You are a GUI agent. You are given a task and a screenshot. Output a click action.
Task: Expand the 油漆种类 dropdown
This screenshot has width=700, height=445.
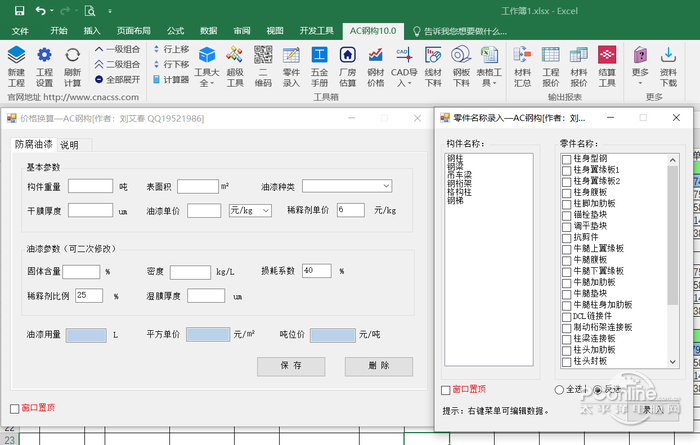tap(386, 186)
